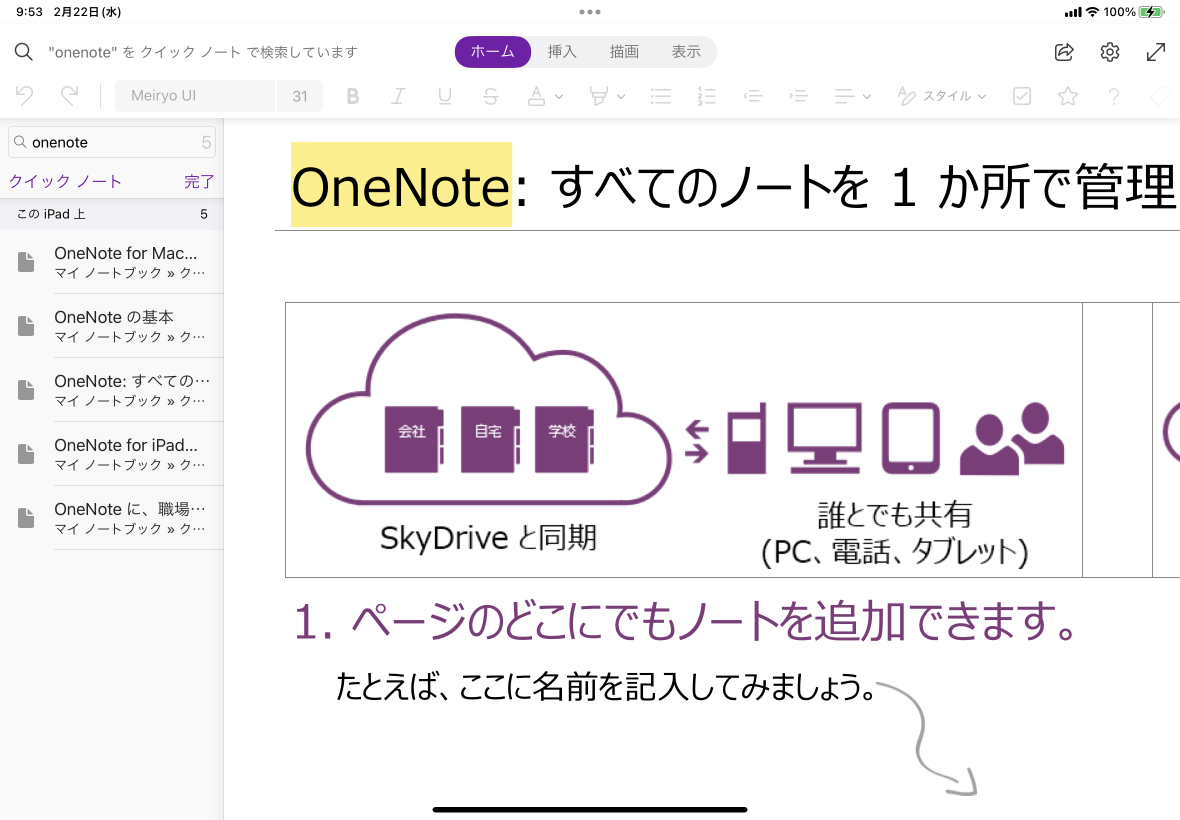The height and width of the screenshot is (820, 1180).
Task: Open settings gear icon
Action: point(1109,52)
